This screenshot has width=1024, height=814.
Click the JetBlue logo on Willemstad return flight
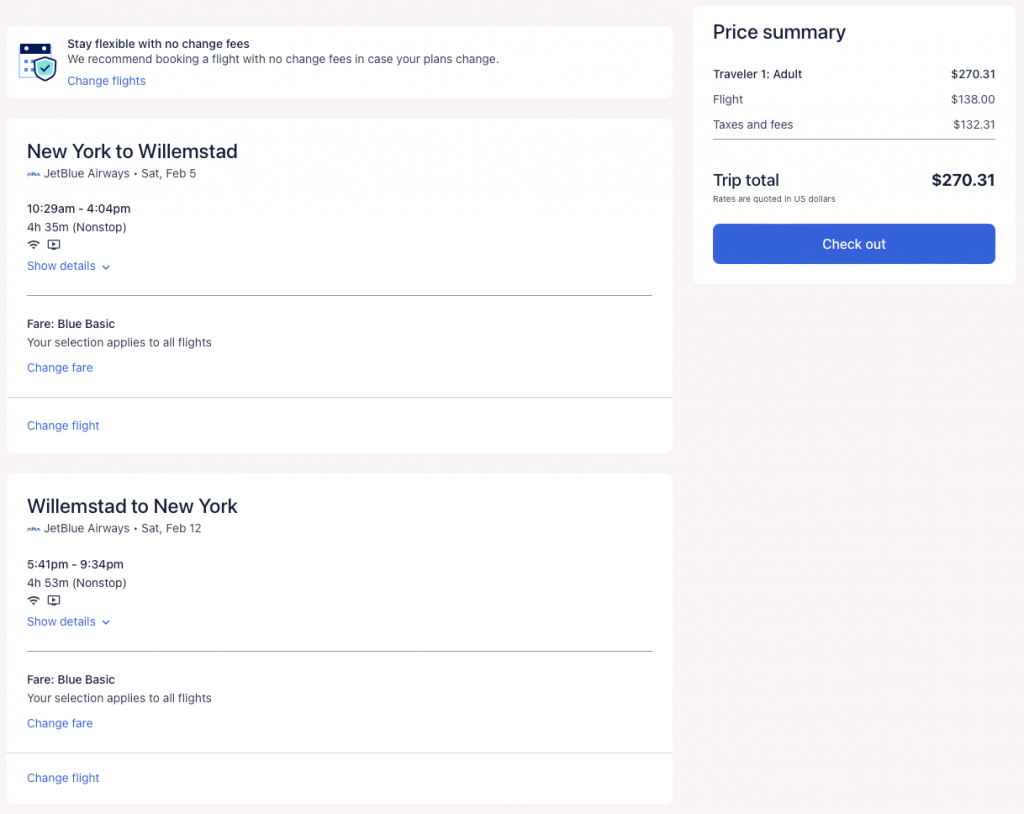coord(33,529)
